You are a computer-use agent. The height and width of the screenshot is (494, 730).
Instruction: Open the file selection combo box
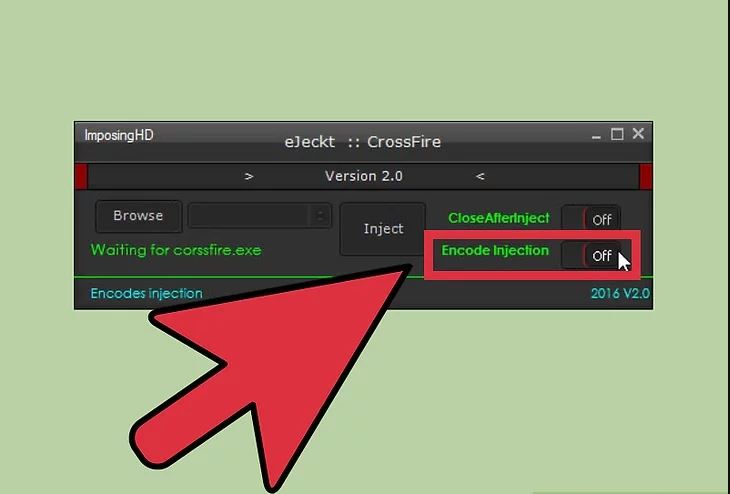click(x=260, y=216)
